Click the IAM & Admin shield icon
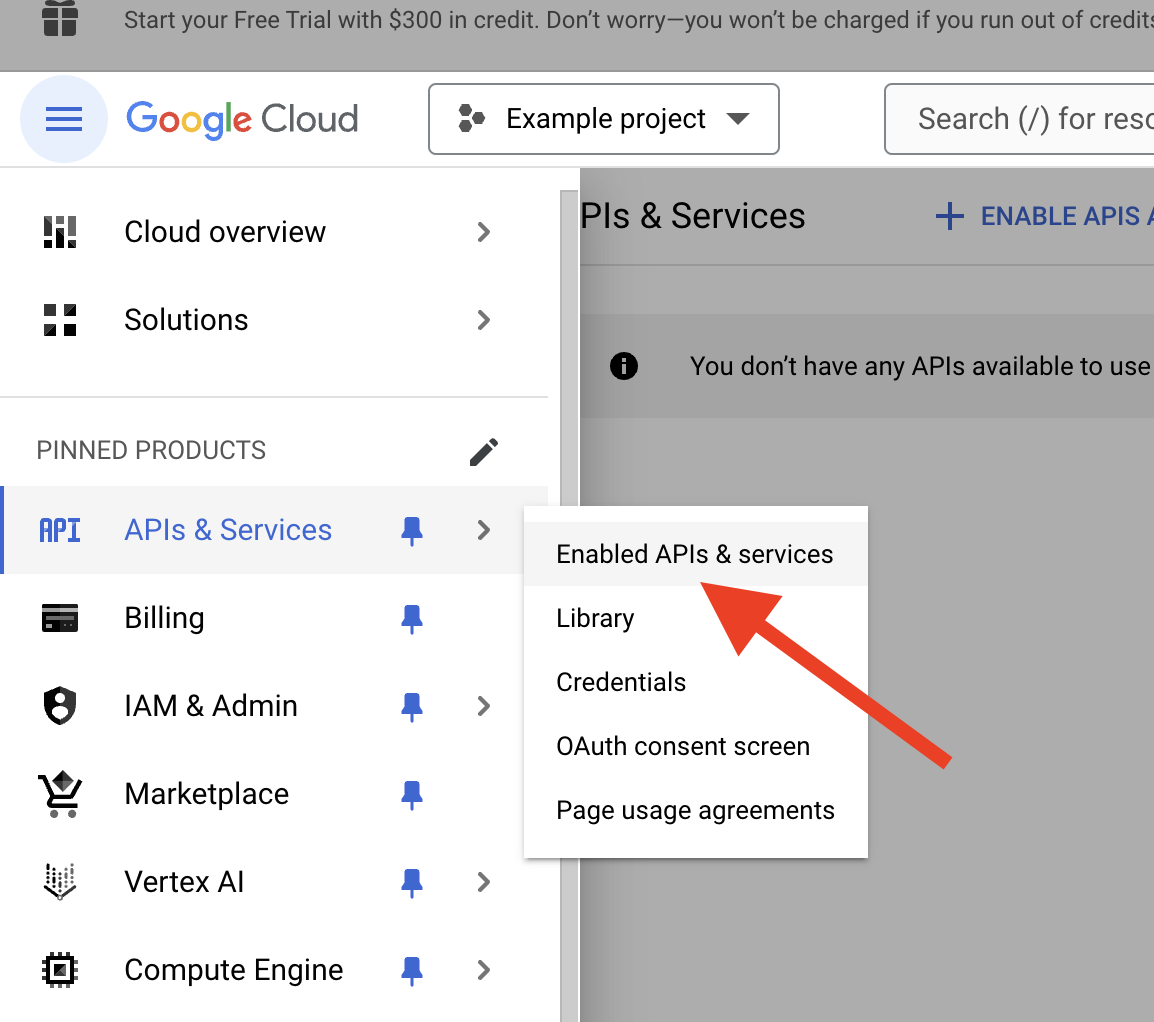1154x1022 pixels. [60, 706]
